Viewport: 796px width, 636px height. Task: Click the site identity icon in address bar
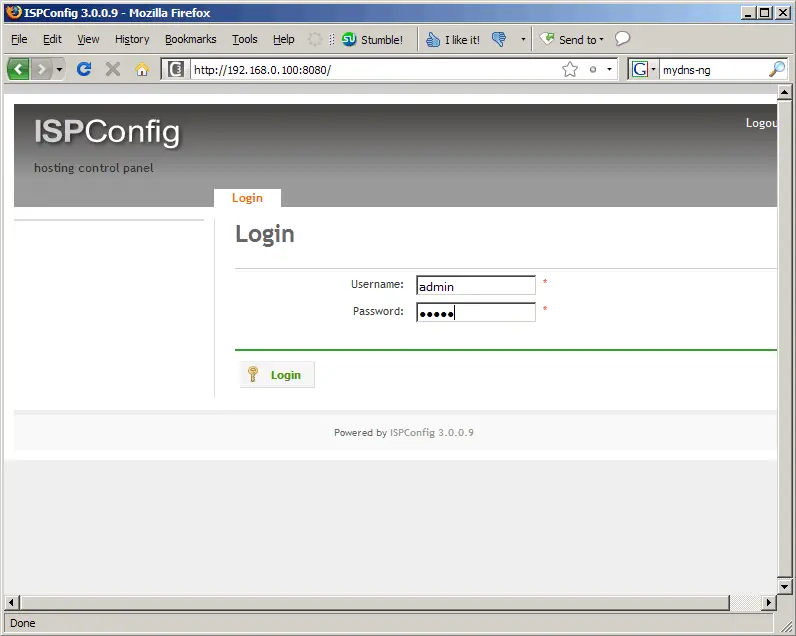point(176,69)
